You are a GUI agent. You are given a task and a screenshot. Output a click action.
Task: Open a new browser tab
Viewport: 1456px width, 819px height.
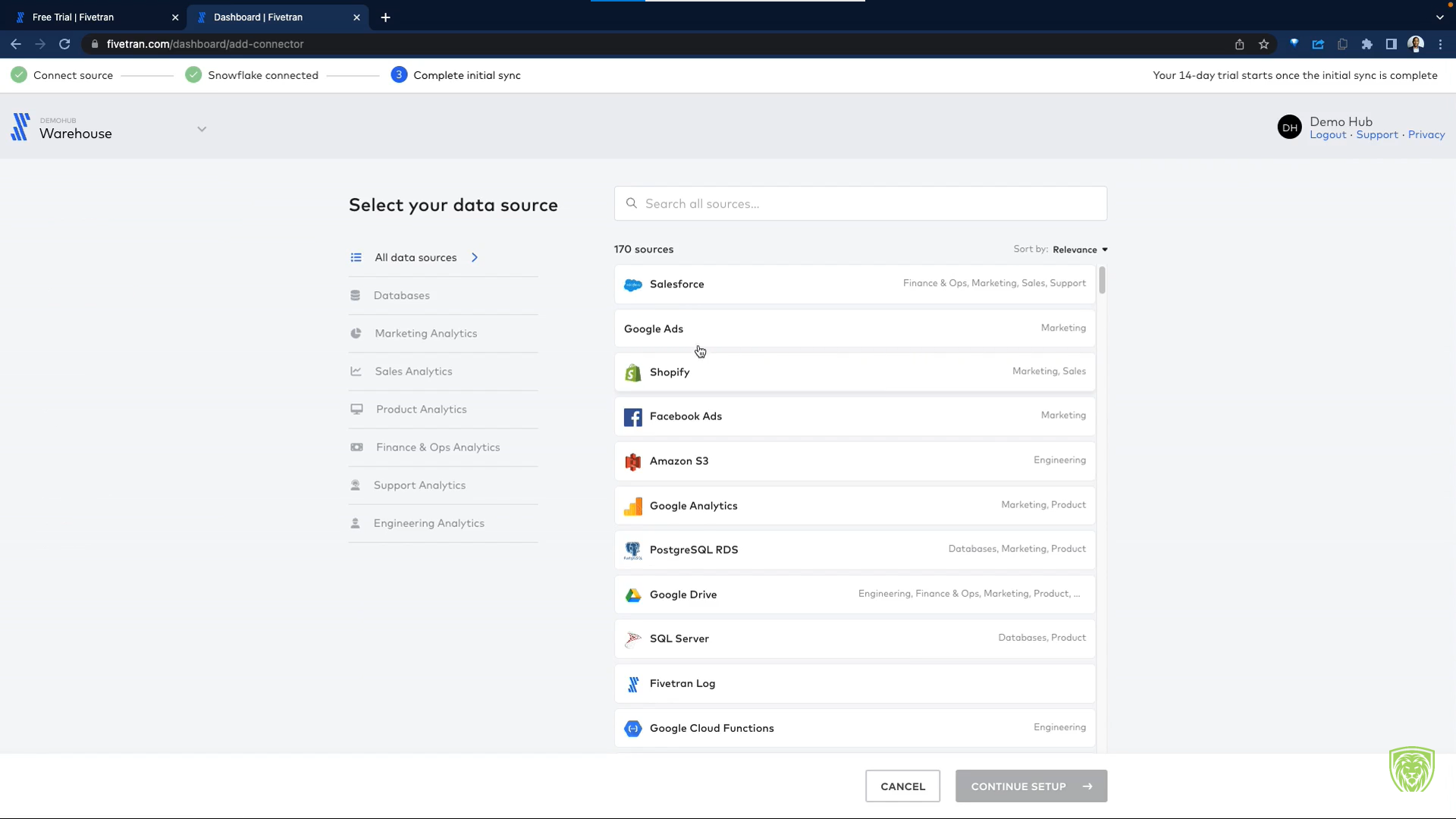[385, 17]
